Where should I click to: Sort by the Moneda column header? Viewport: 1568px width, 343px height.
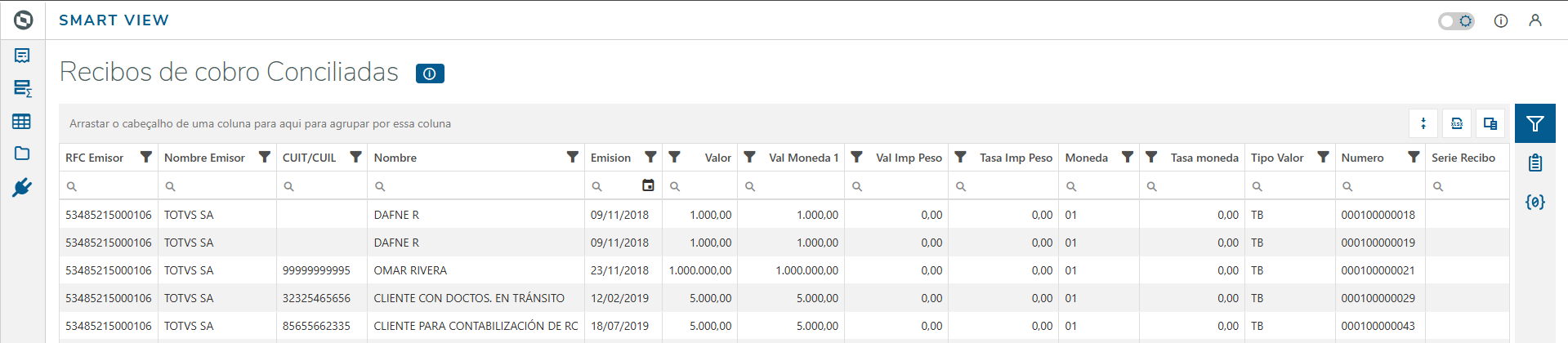[x=1086, y=158]
